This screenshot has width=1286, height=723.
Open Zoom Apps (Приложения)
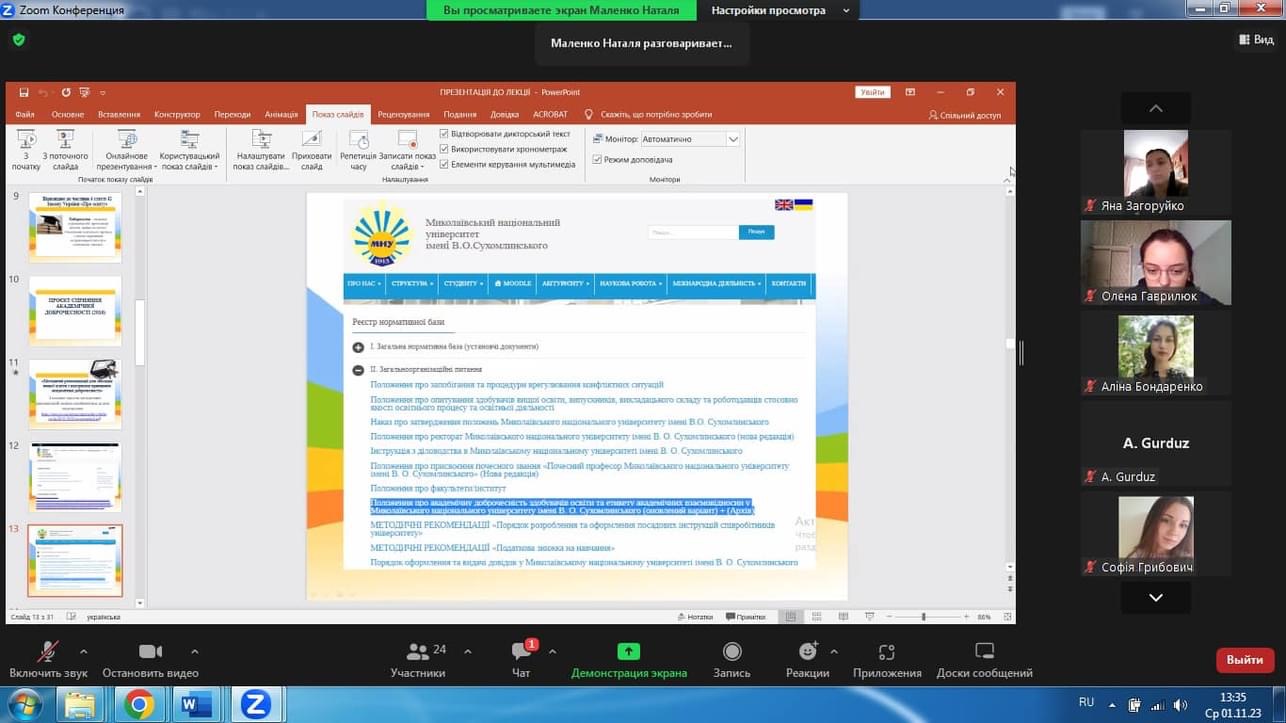887,660
